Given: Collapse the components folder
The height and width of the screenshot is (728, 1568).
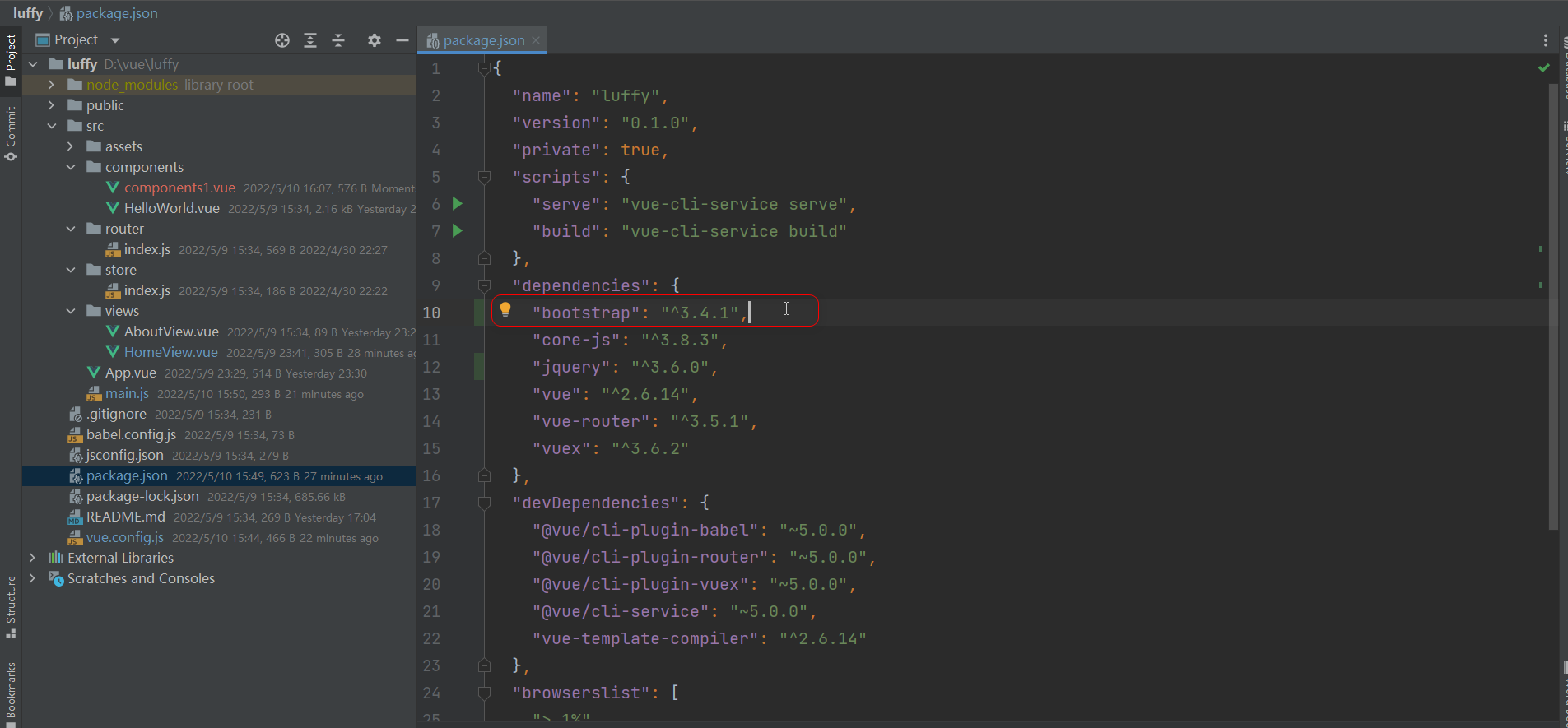Looking at the screenshot, I should pyautogui.click(x=70, y=167).
